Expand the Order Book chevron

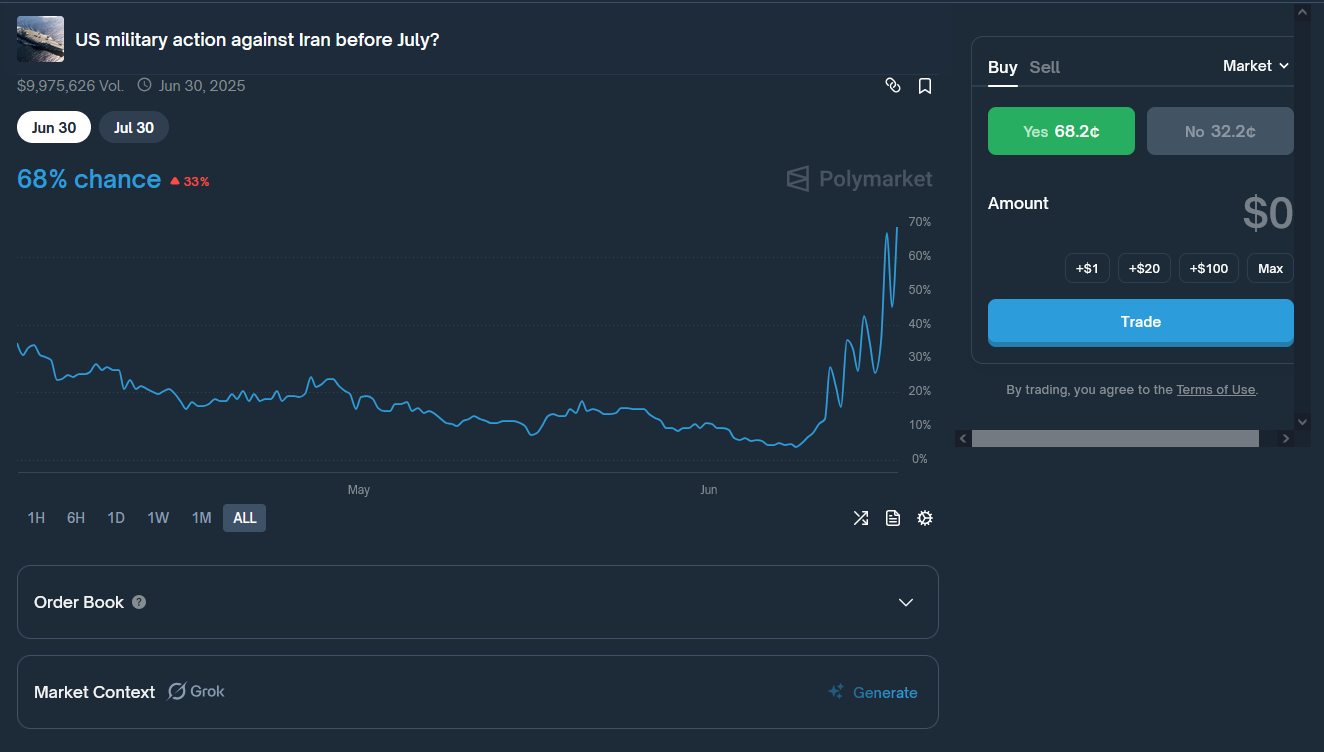coord(906,602)
